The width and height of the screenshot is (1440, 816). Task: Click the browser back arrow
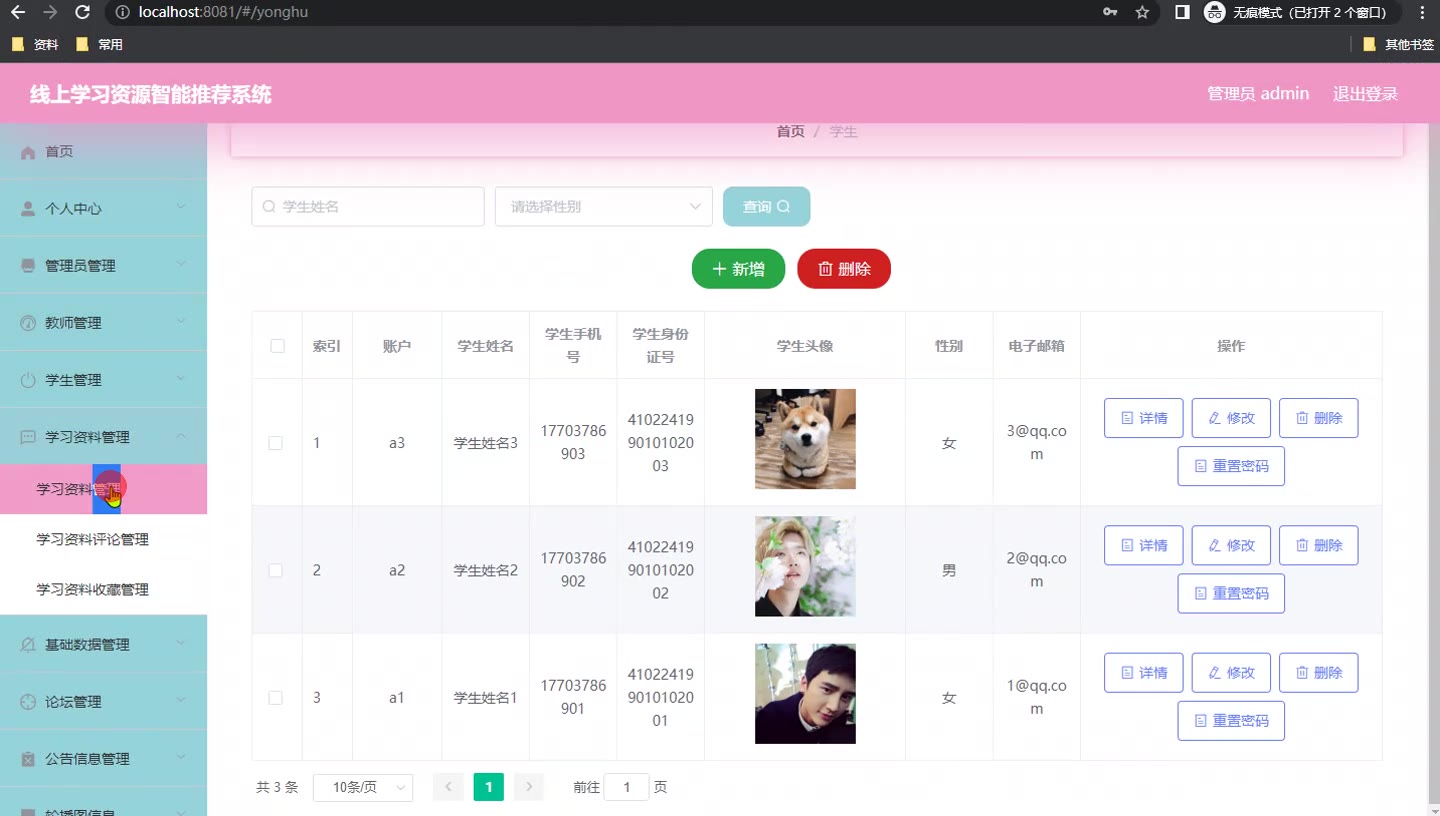tap(17, 12)
